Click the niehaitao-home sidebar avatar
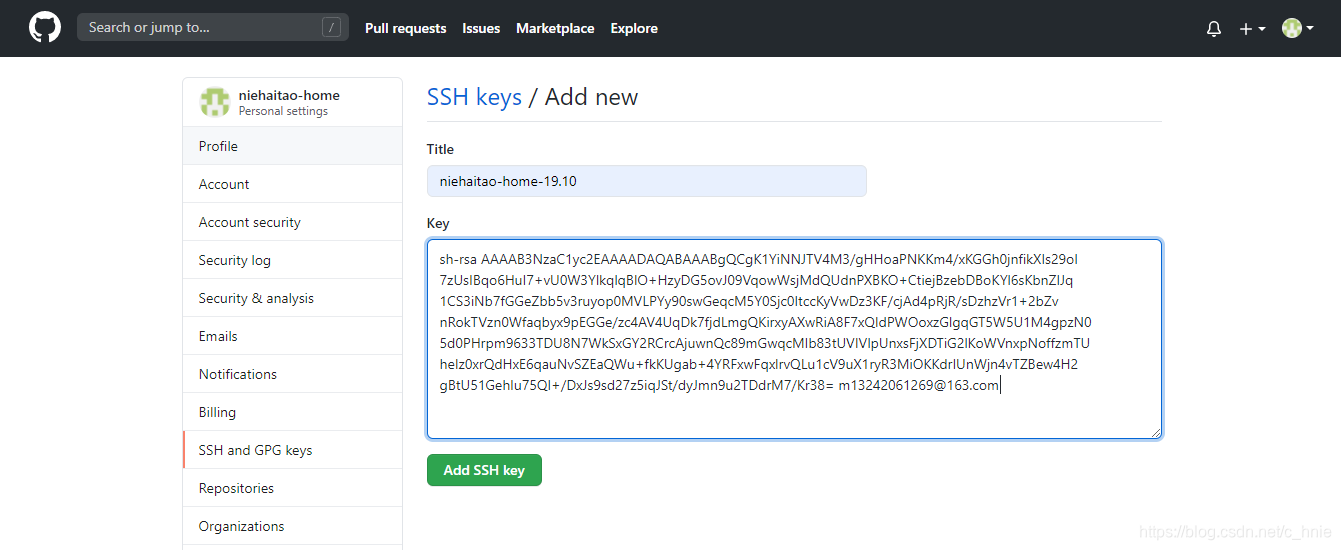Image resolution: width=1341 pixels, height=550 pixels. click(x=215, y=102)
